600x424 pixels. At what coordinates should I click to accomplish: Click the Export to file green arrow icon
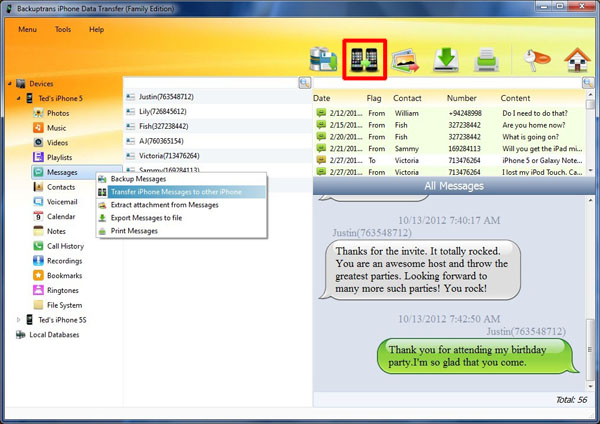(x=446, y=59)
